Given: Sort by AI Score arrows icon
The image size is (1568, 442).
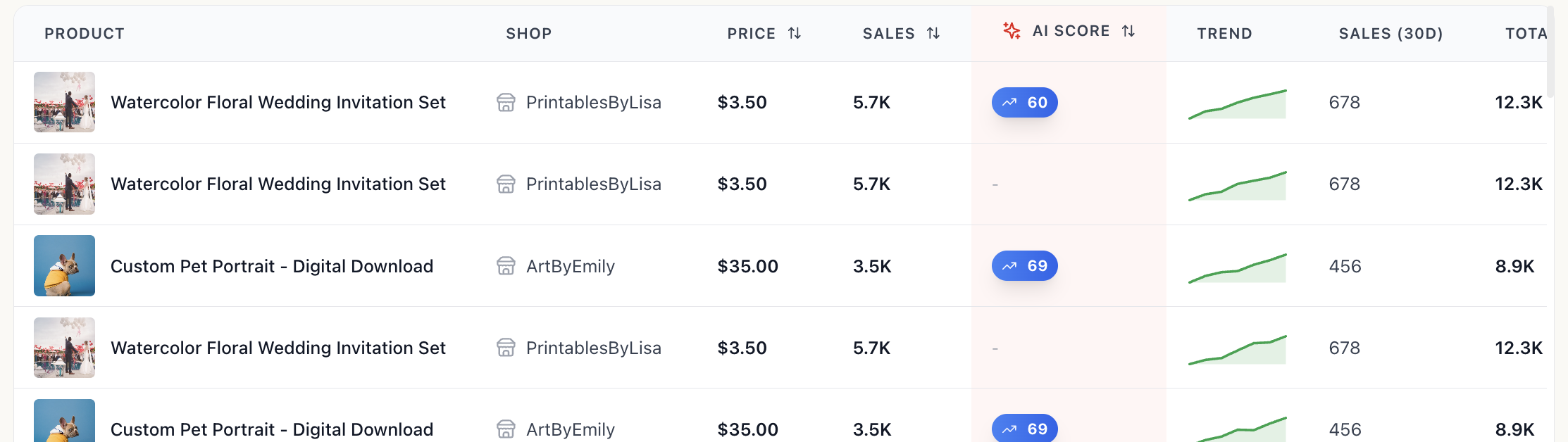Looking at the screenshot, I should pos(1128,31).
